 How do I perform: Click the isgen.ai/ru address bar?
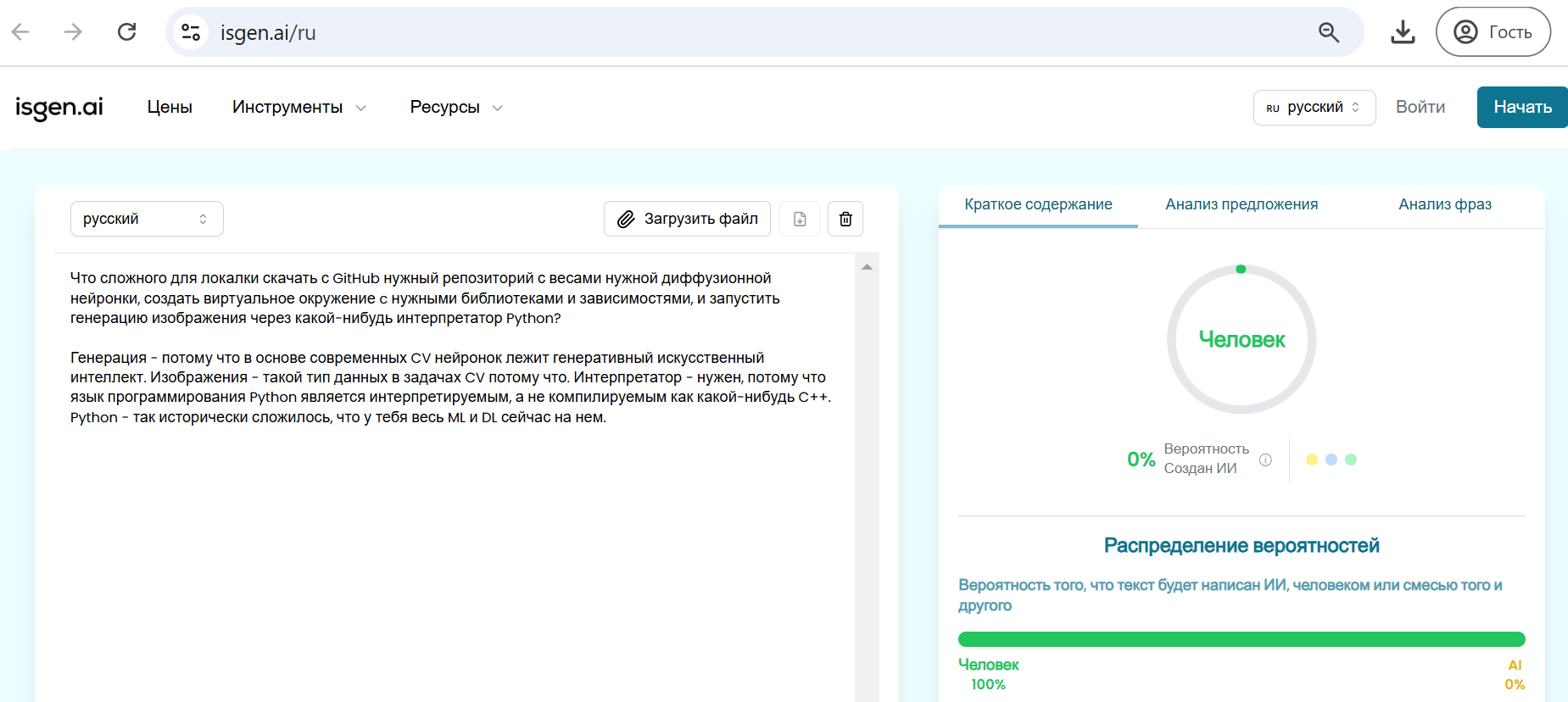coord(763,32)
